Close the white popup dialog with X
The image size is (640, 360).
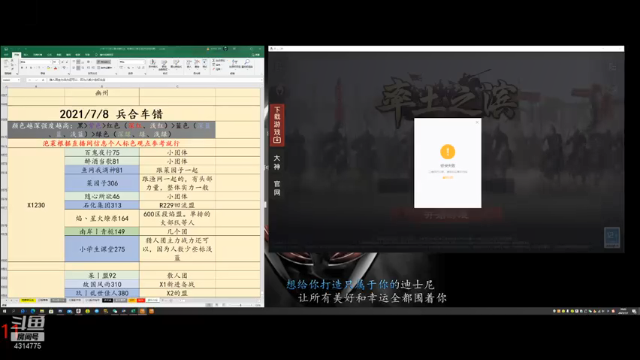tap(477, 122)
